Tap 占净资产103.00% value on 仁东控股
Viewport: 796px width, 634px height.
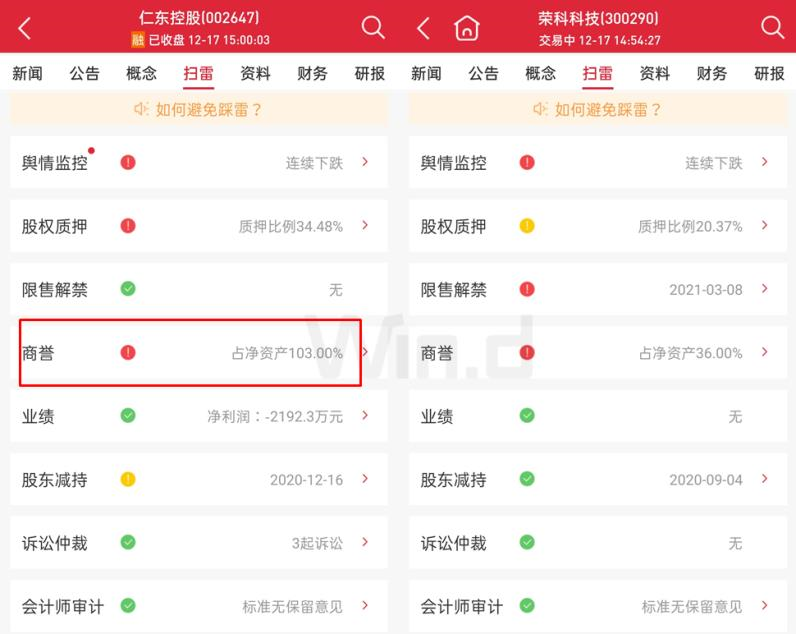(x=287, y=353)
